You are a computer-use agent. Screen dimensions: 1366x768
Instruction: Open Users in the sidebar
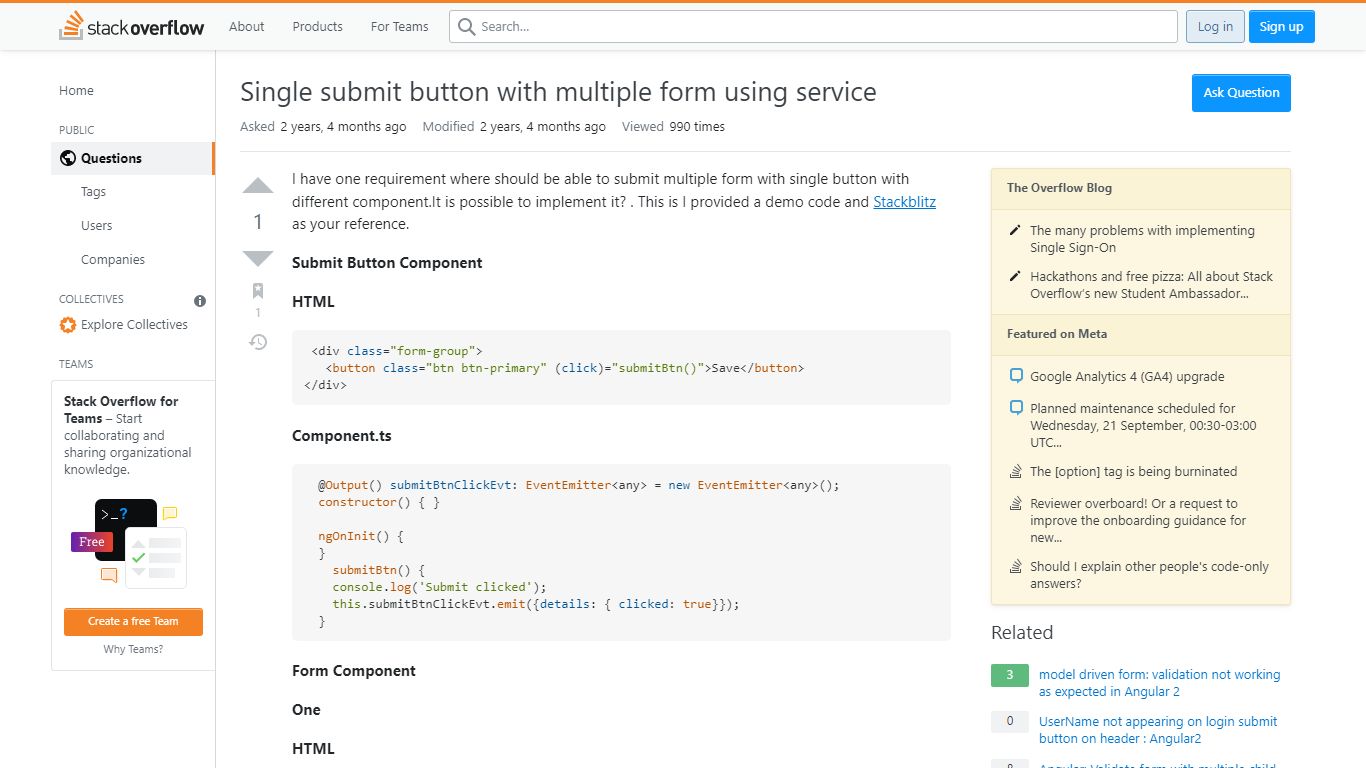point(97,226)
